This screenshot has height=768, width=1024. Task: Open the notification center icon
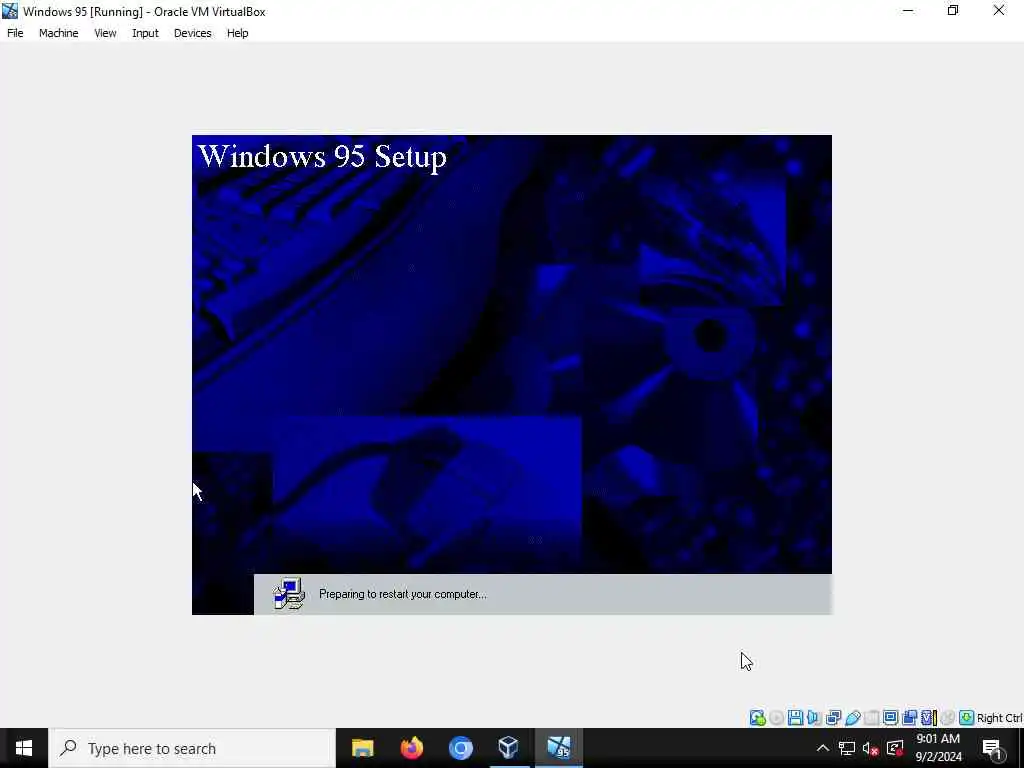point(991,748)
